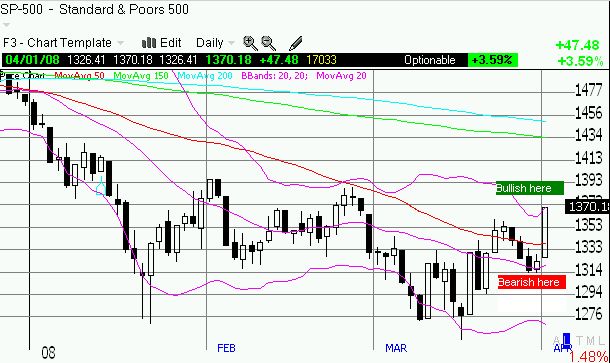Click the Optionable label
610x363 pixels.
(429, 60)
